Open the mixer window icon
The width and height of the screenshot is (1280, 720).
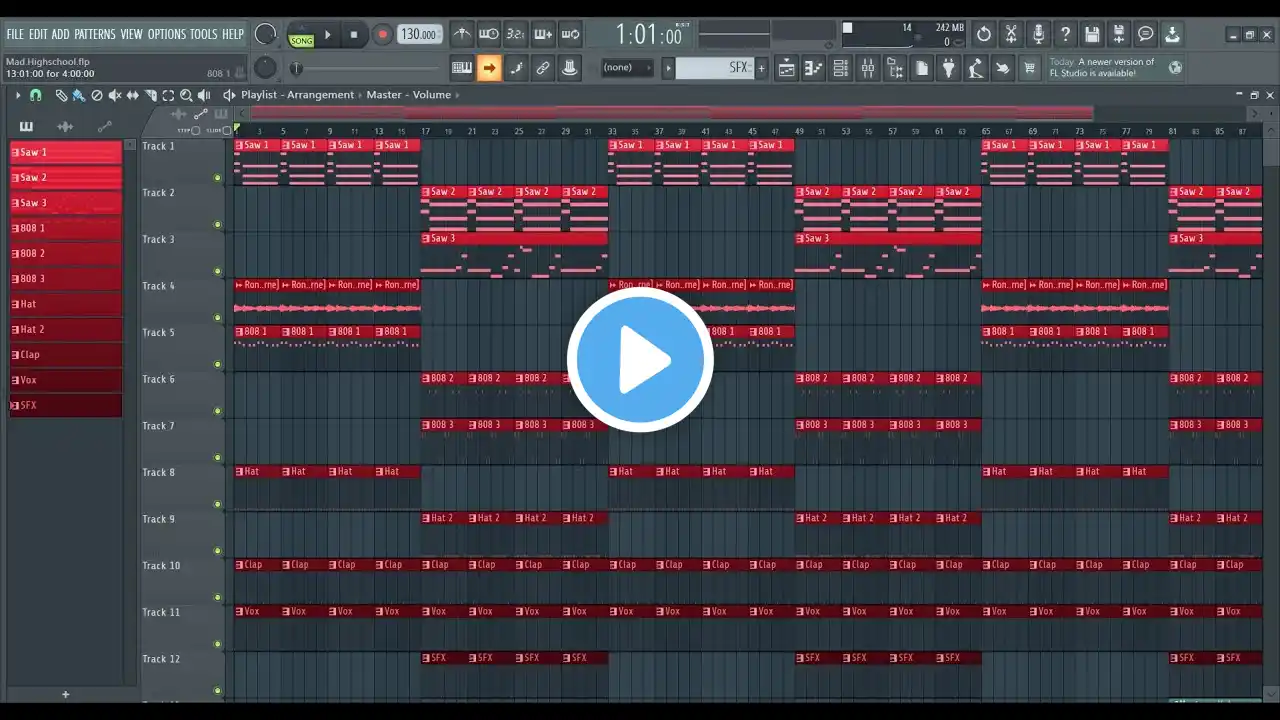868,68
